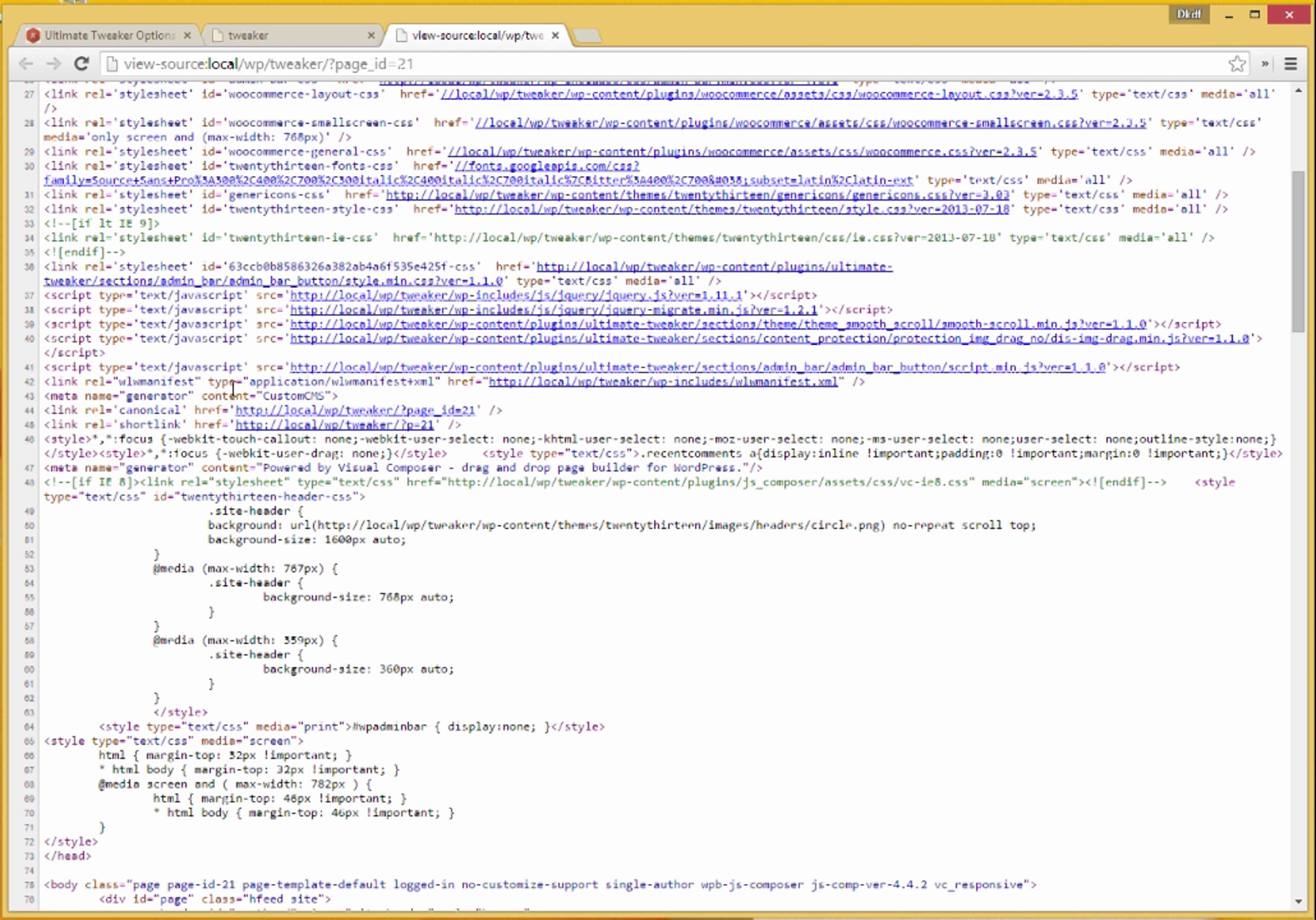Open the genericons.css stylesheet link
1316x920 pixels.
697,194
